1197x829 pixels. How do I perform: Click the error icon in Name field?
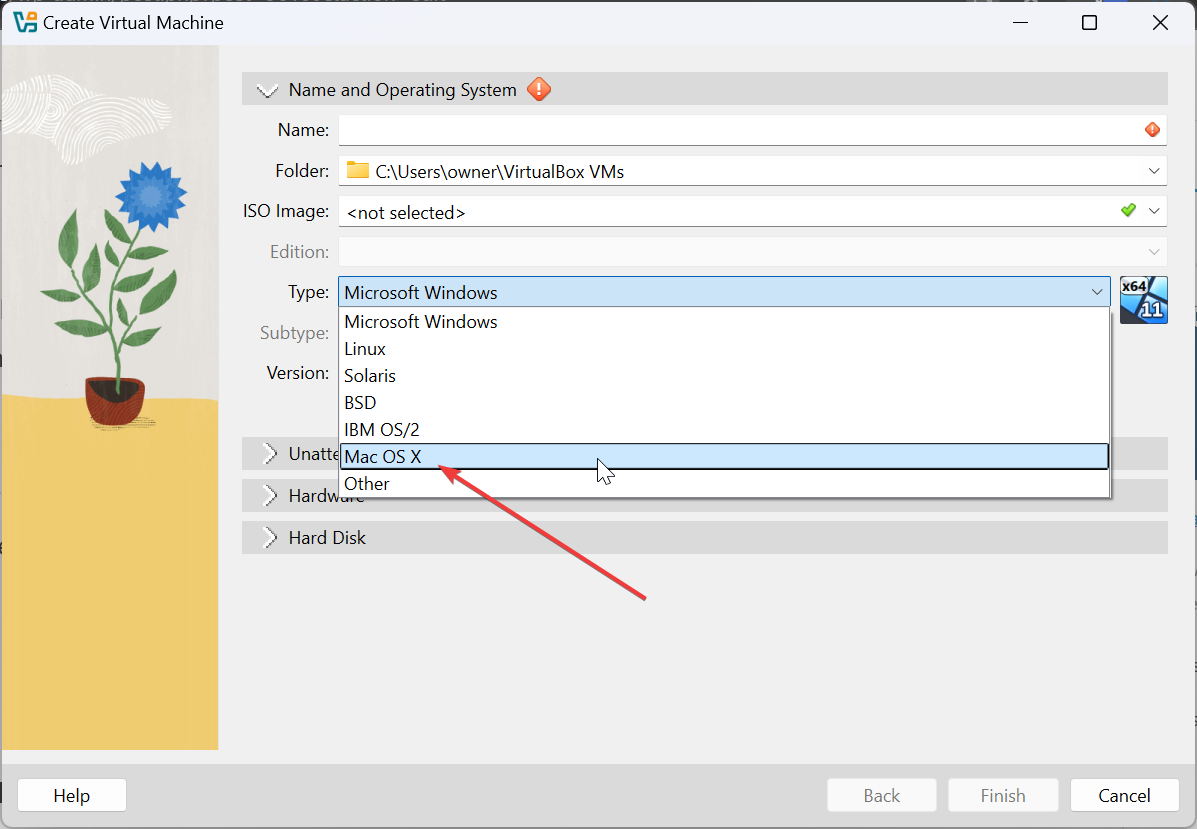point(1152,130)
